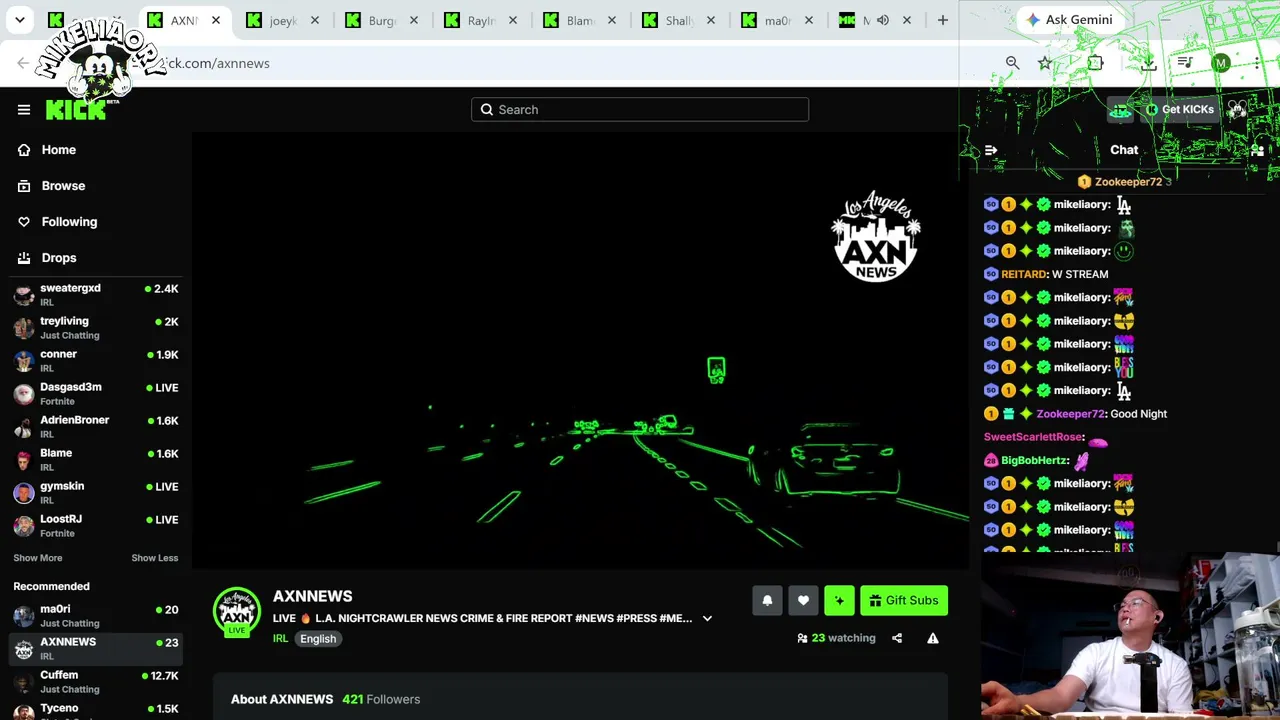Image resolution: width=1280 pixels, height=720 pixels.
Task: Click the pinned Zookeeper72 gifter badge atop chat
Action: [1124, 182]
